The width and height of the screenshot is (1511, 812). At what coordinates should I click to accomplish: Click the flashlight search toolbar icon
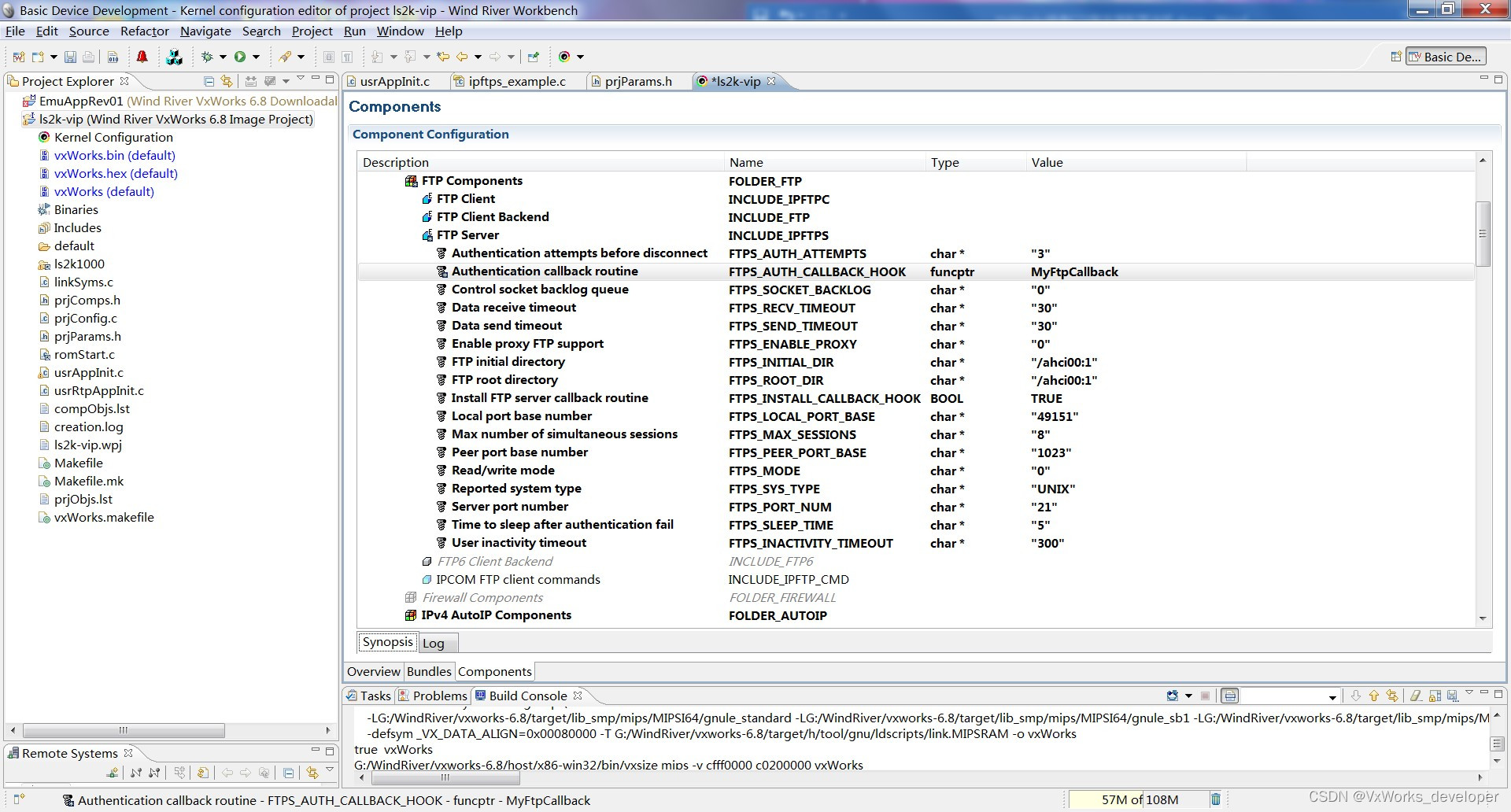(x=285, y=57)
